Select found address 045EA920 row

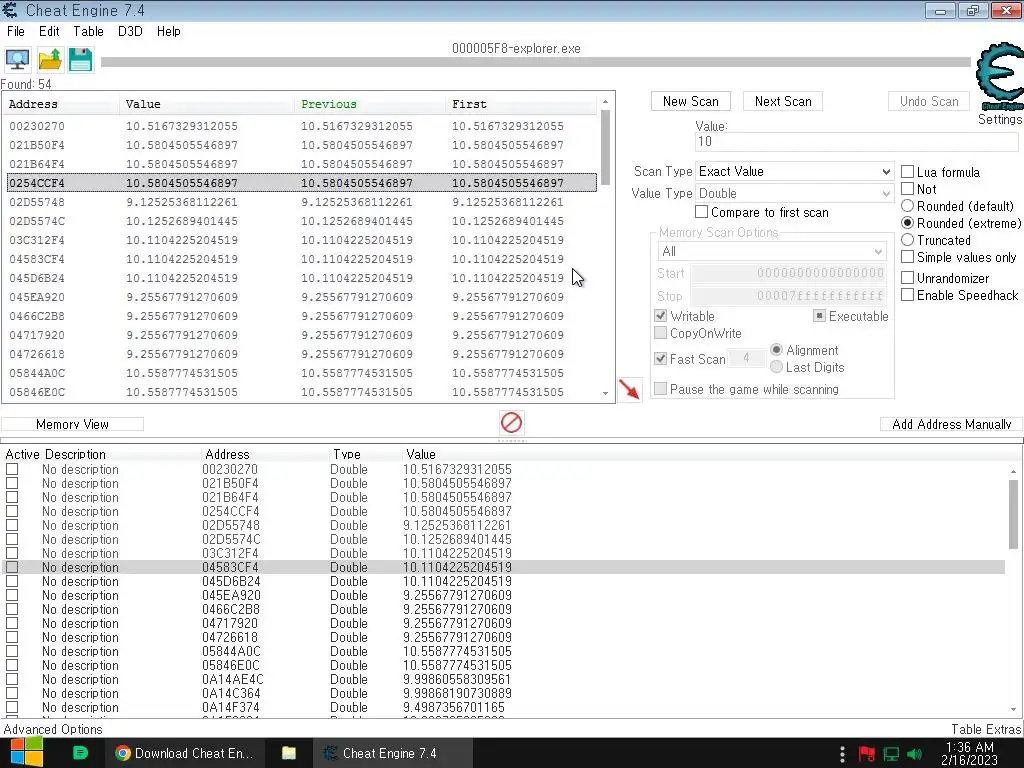point(302,297)
